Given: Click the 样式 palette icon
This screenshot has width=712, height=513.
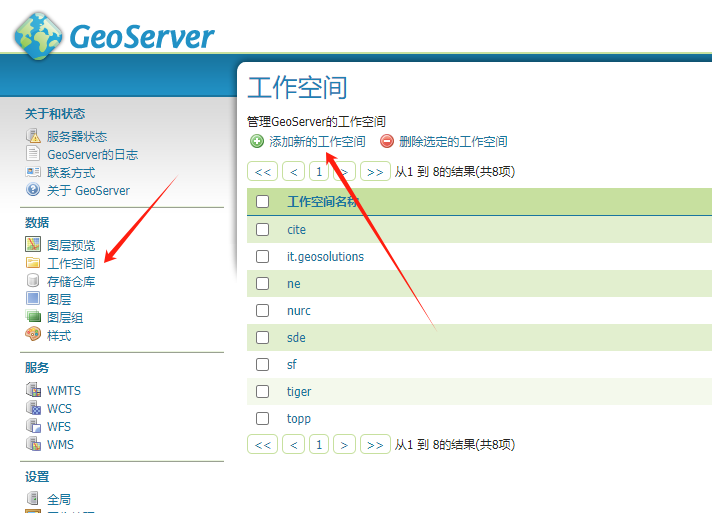Looking at the screenshot, I should 33,334.
